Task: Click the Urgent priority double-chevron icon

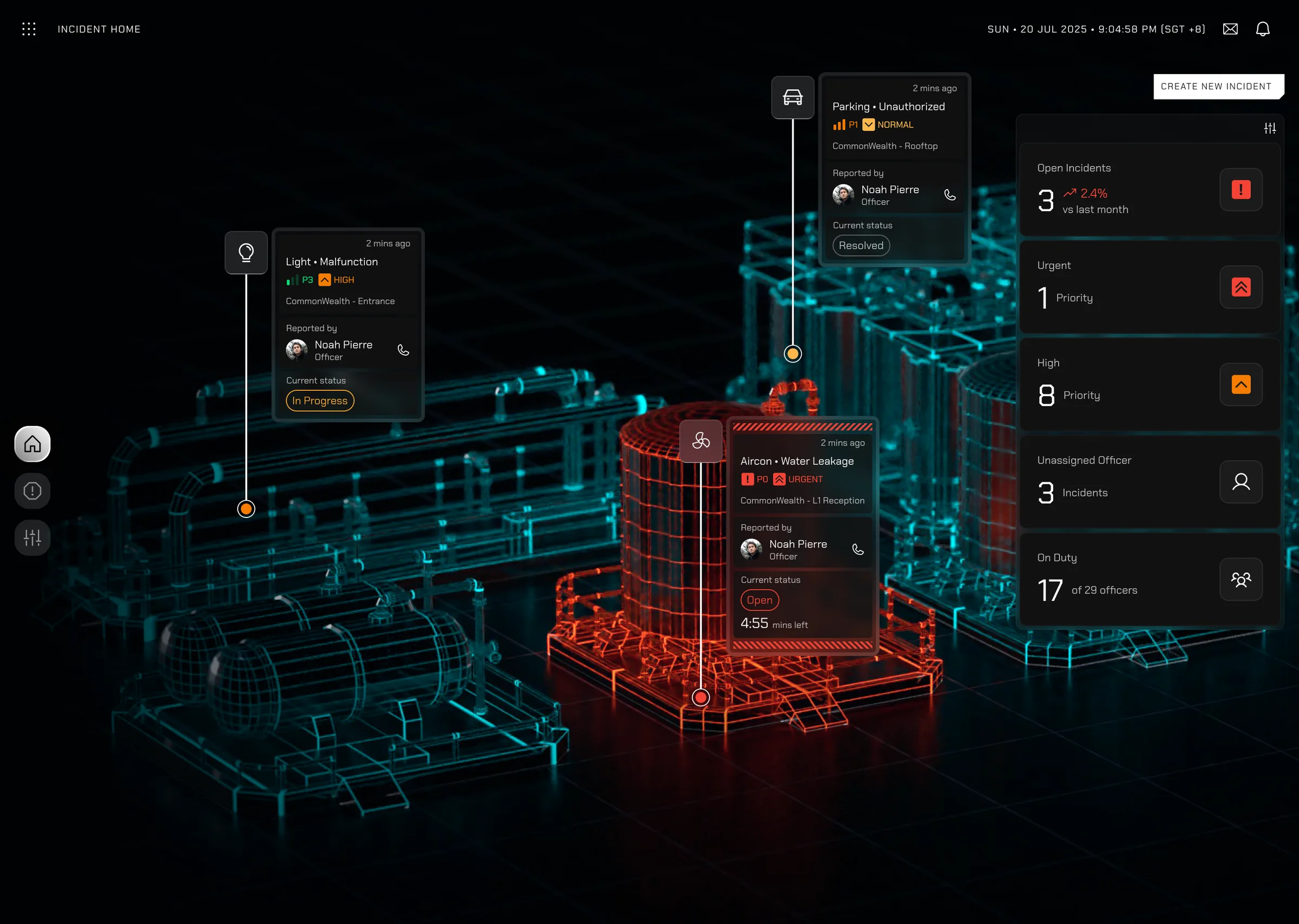Action: coord(1241,287)
